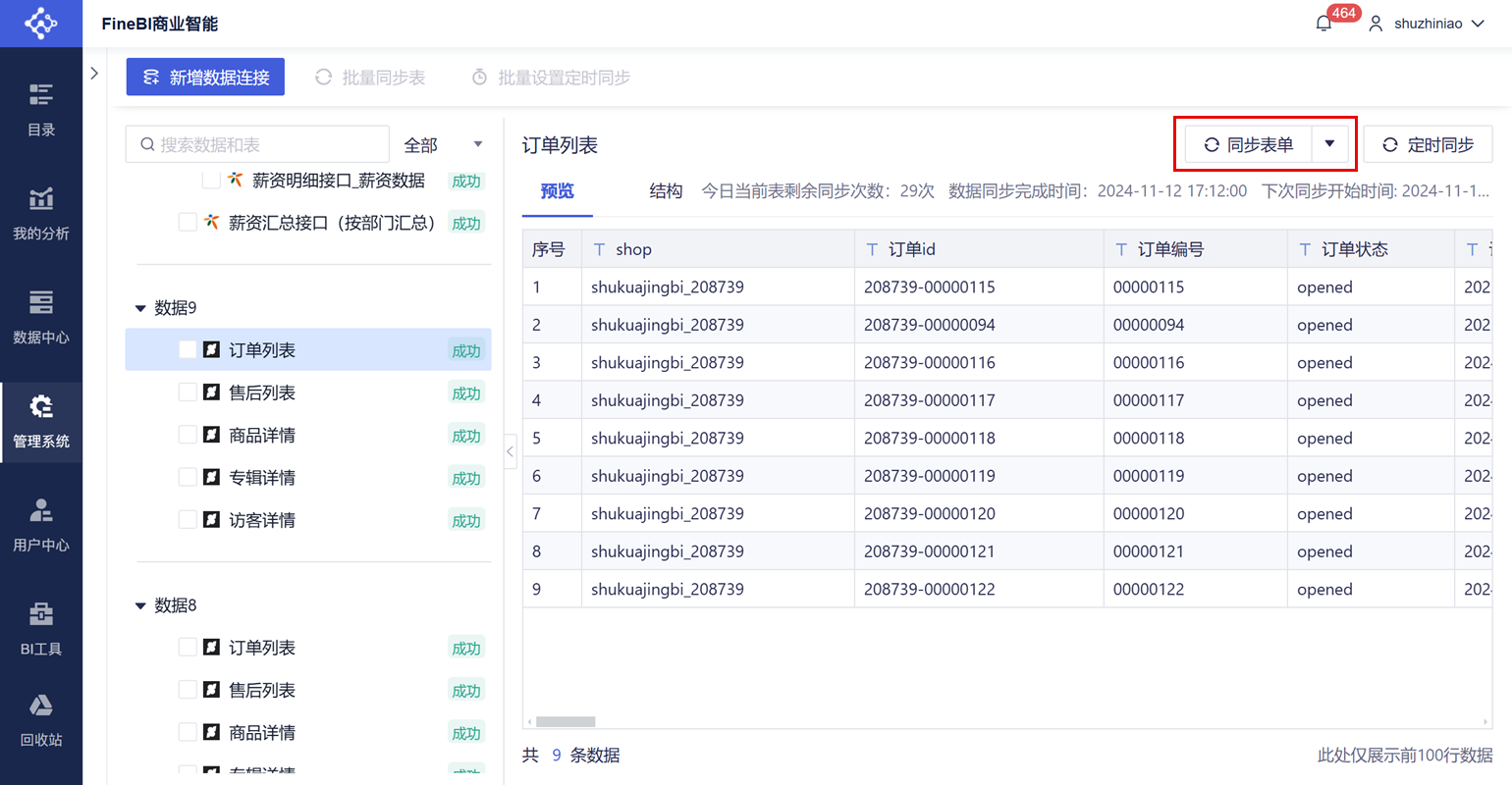The image size is (1512, 785).
Task: Click the horizontal scrollbar under the table
Action: point(566,722)
